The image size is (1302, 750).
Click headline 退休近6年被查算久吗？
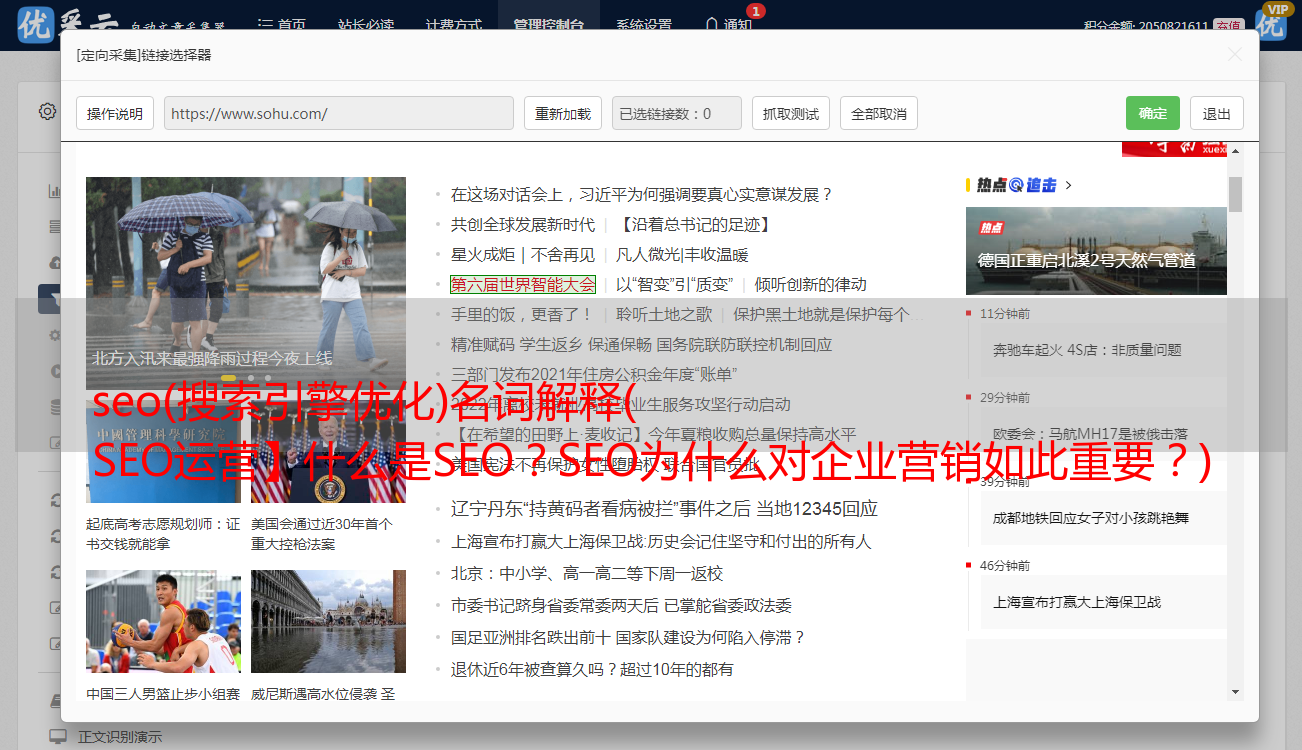click(533, 669)
